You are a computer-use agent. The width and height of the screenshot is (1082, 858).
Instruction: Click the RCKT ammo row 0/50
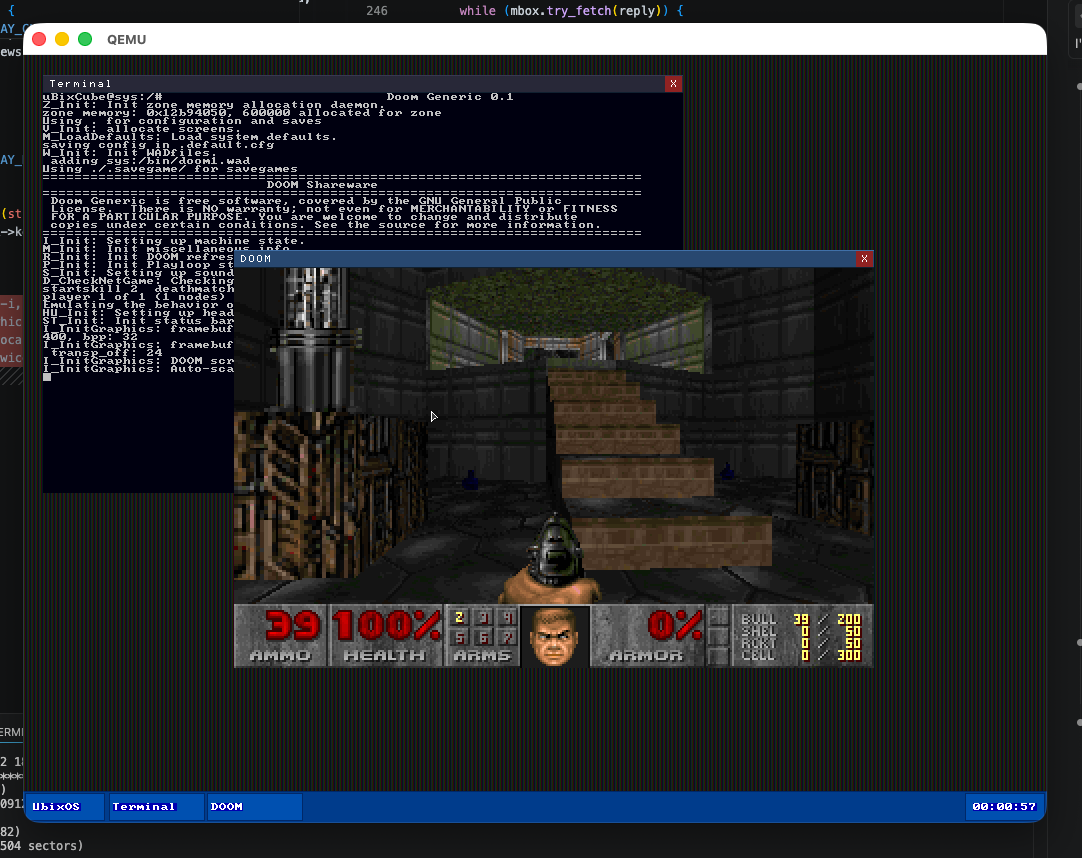click(800, 643)
